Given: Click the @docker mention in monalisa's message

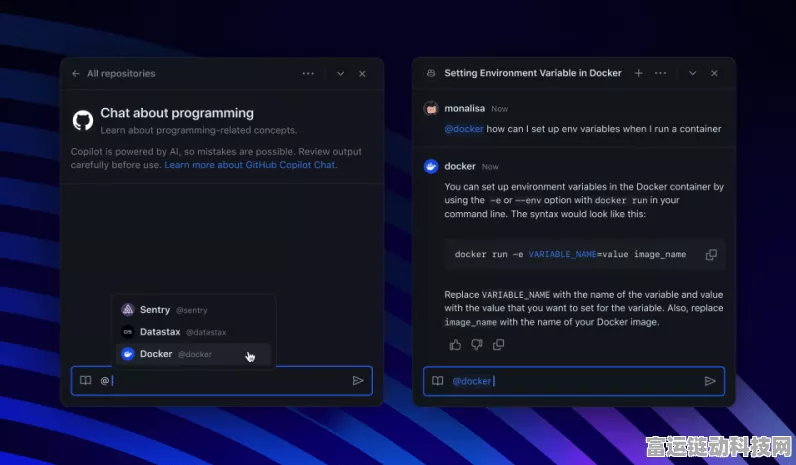Looking at the screenshot, I should click(463, 129).
